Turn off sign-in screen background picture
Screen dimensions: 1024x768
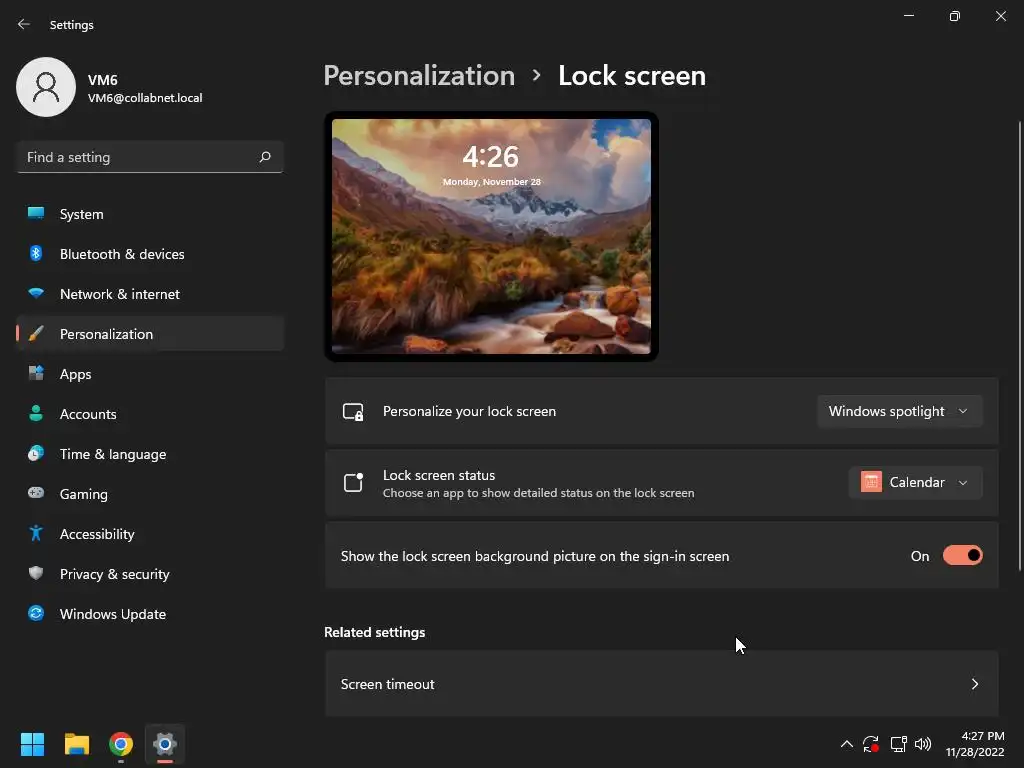coord(963,556)
